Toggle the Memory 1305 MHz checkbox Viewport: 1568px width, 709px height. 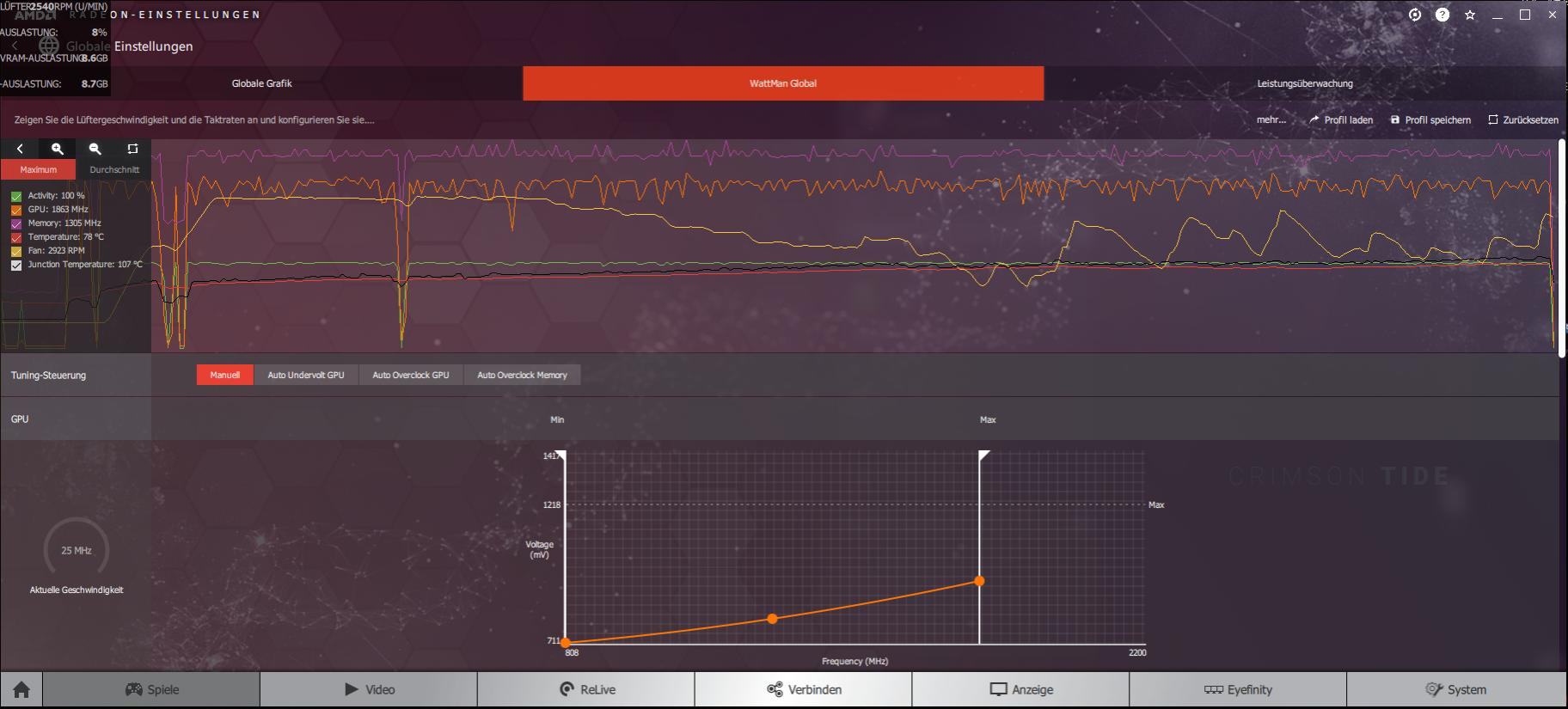[16, 223]
